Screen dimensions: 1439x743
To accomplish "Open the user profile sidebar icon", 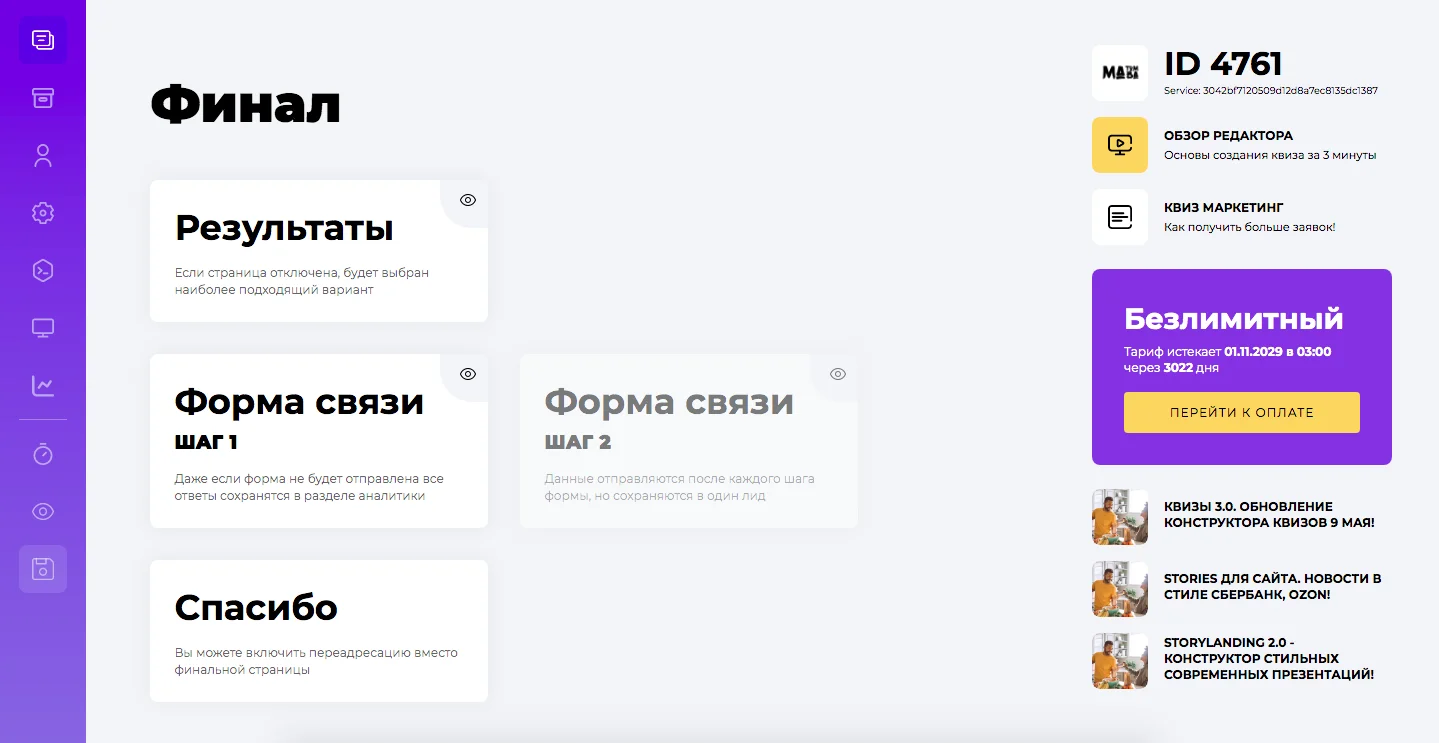I will point(43,156).
